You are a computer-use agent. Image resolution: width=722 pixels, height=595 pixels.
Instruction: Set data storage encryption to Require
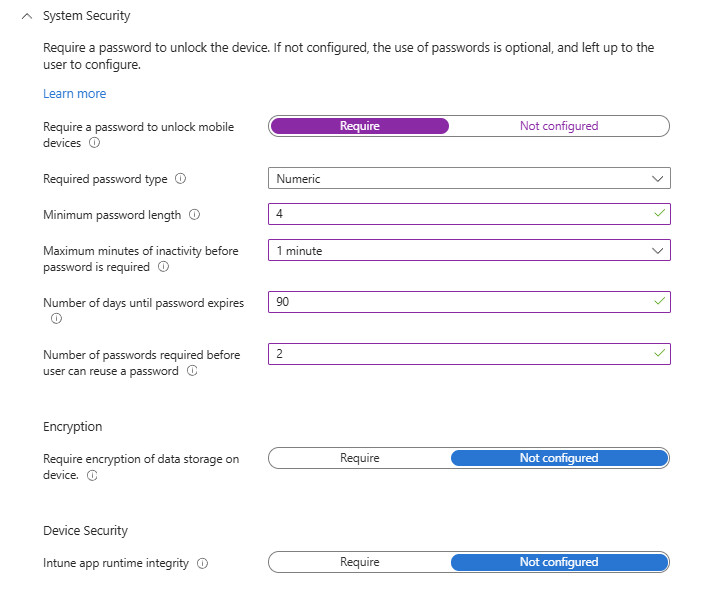[x=360, y=458]
